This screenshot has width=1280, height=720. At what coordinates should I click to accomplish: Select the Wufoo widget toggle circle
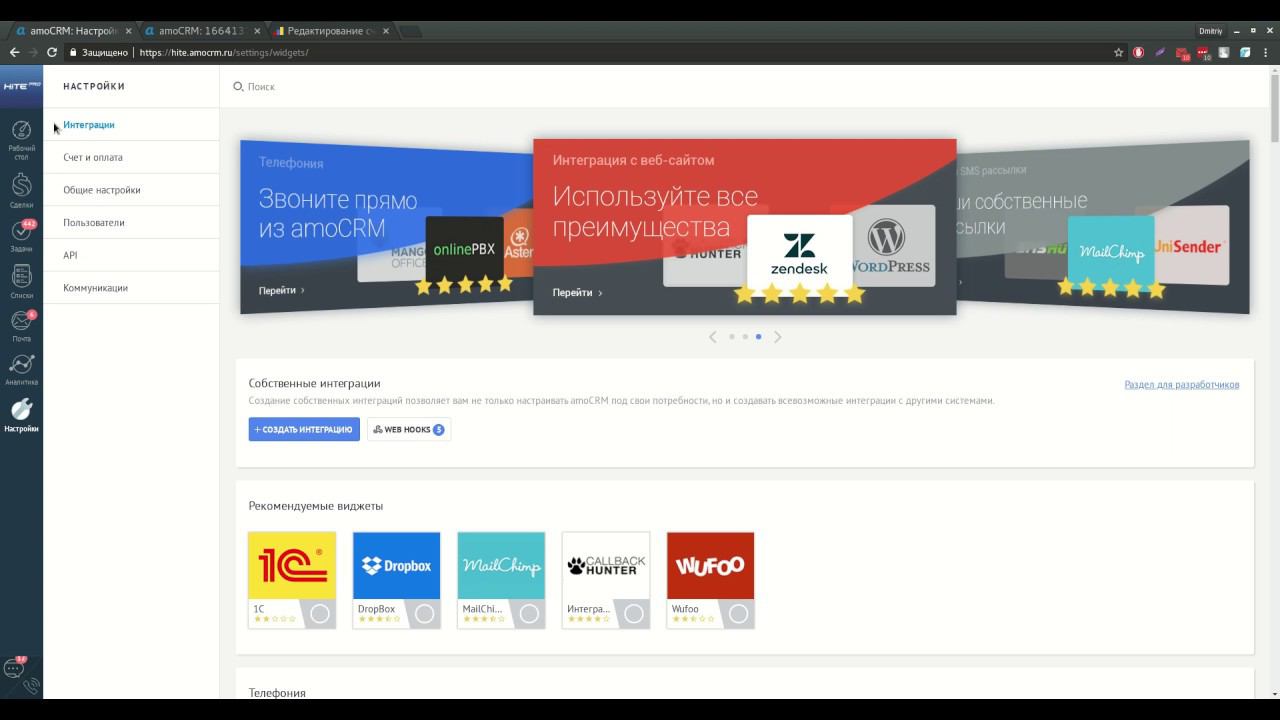click(738, 613)
